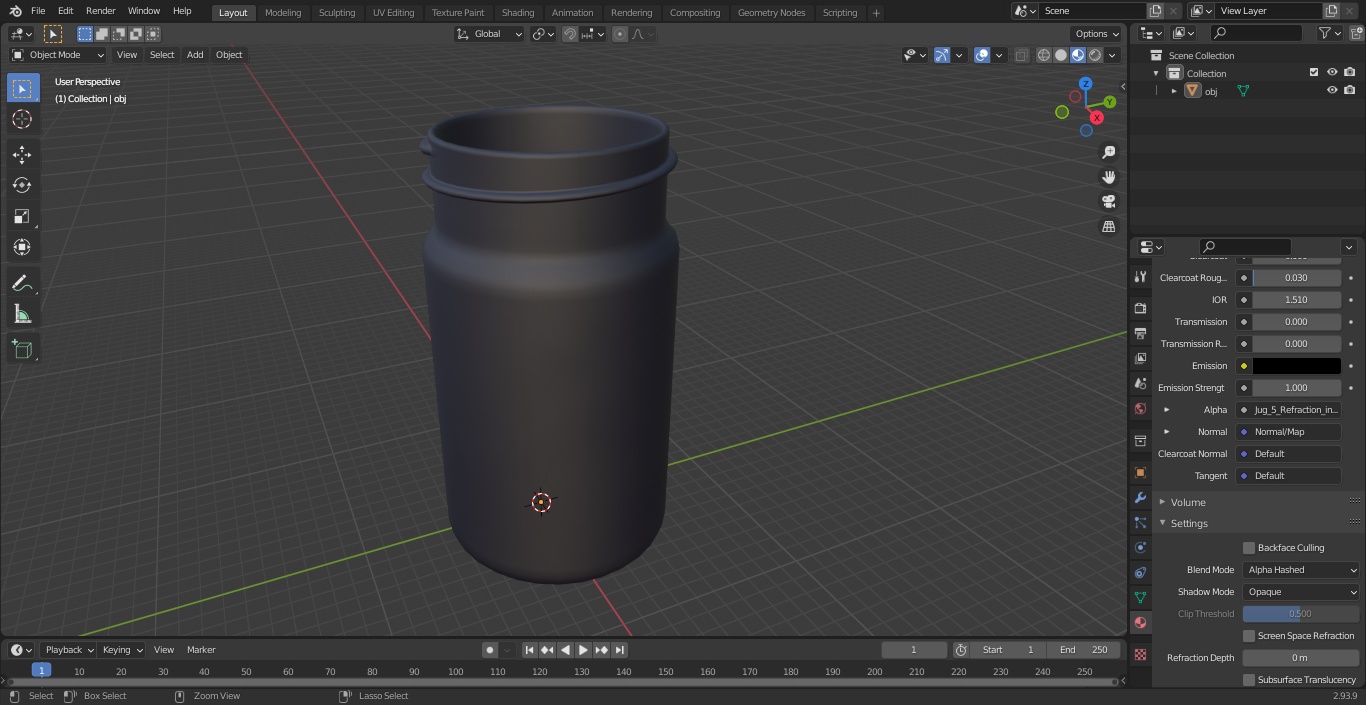Hide obj in viewport via eye icon
The height and width of the screenshot is (705, 1366).
point(1332,90)
